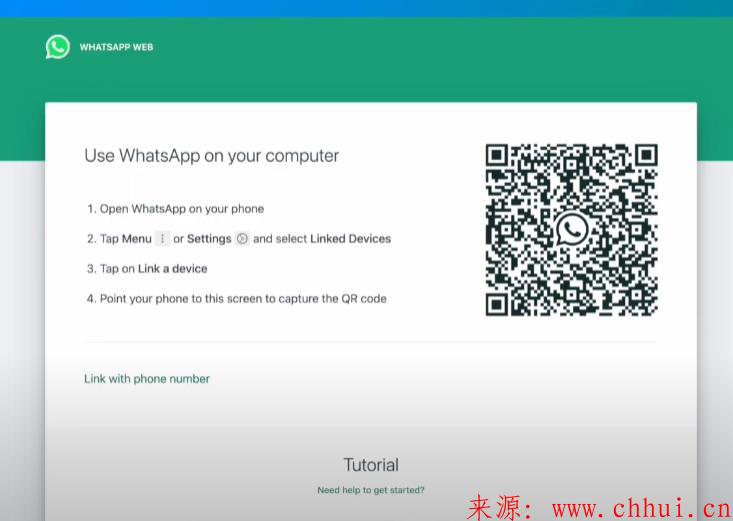The width and height of the screenshot is (733, 521).
Task: Click step 'Open WhatsApp on your phone'
Action: pyautogui.click(x=176, y=209)
